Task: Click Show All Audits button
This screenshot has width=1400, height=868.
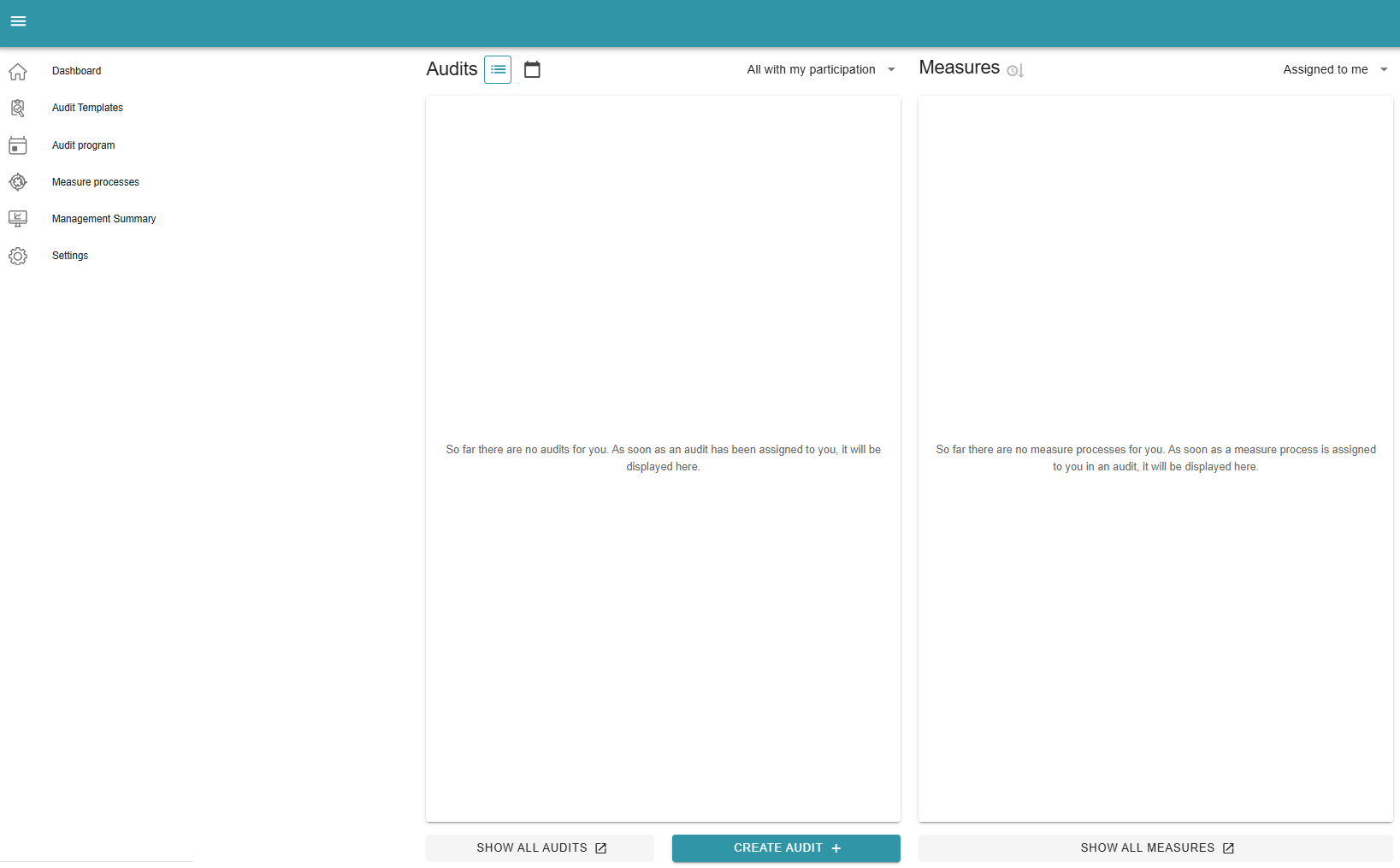Action: pos(541,848)
